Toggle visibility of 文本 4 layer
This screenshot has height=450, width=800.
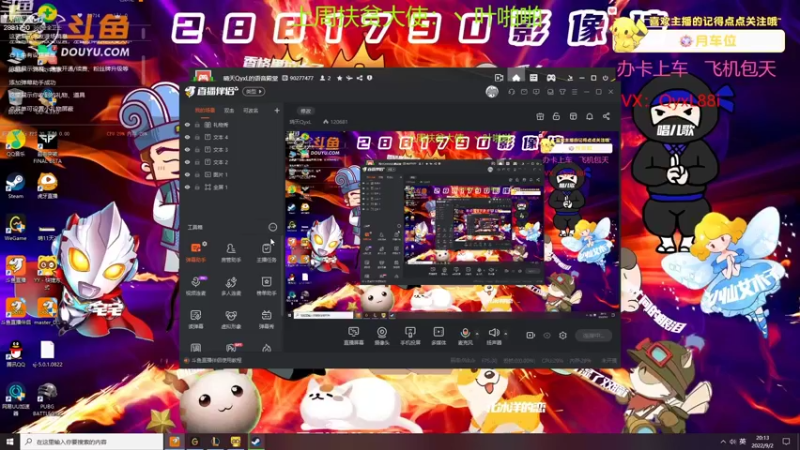(x=187, y=137)
